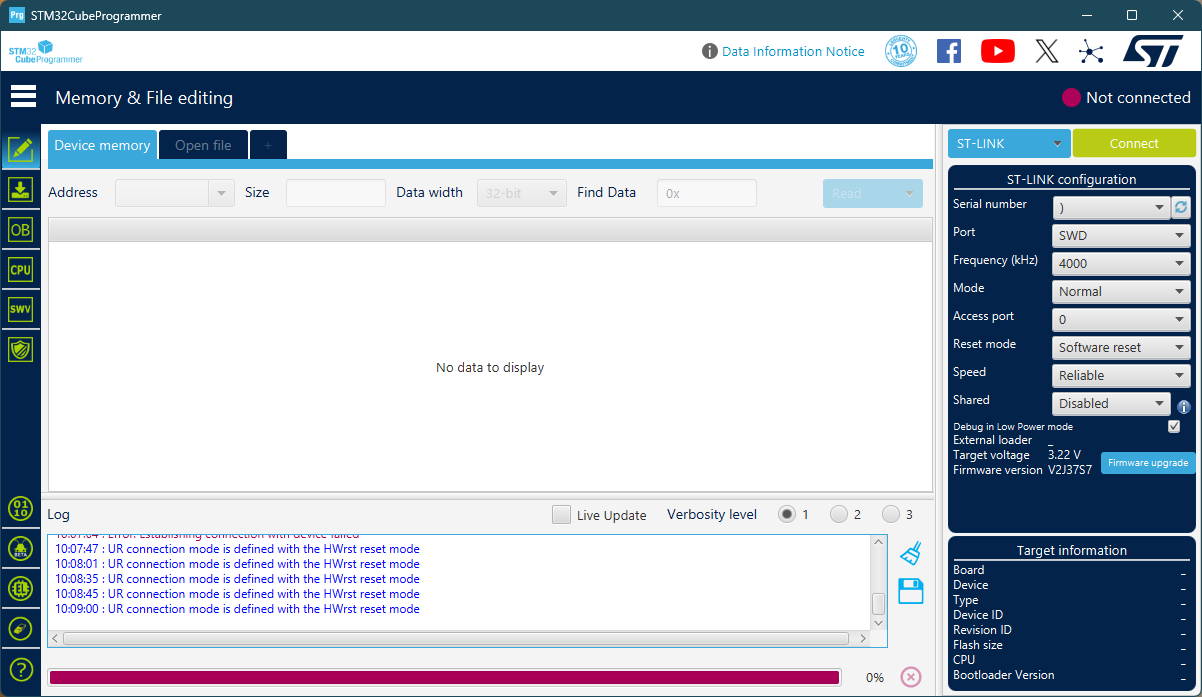Open the 0110 register sidebar icon

(x=20, y=508)
